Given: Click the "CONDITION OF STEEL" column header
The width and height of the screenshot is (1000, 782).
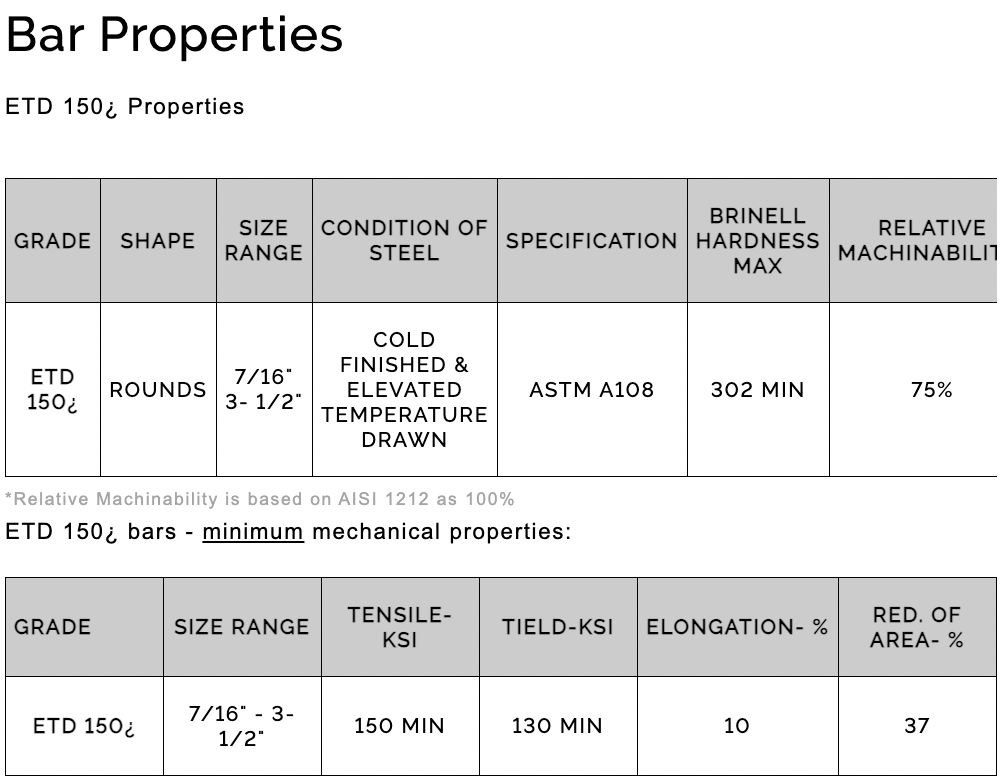Looking at the screenshot, I should pos(404,241).
